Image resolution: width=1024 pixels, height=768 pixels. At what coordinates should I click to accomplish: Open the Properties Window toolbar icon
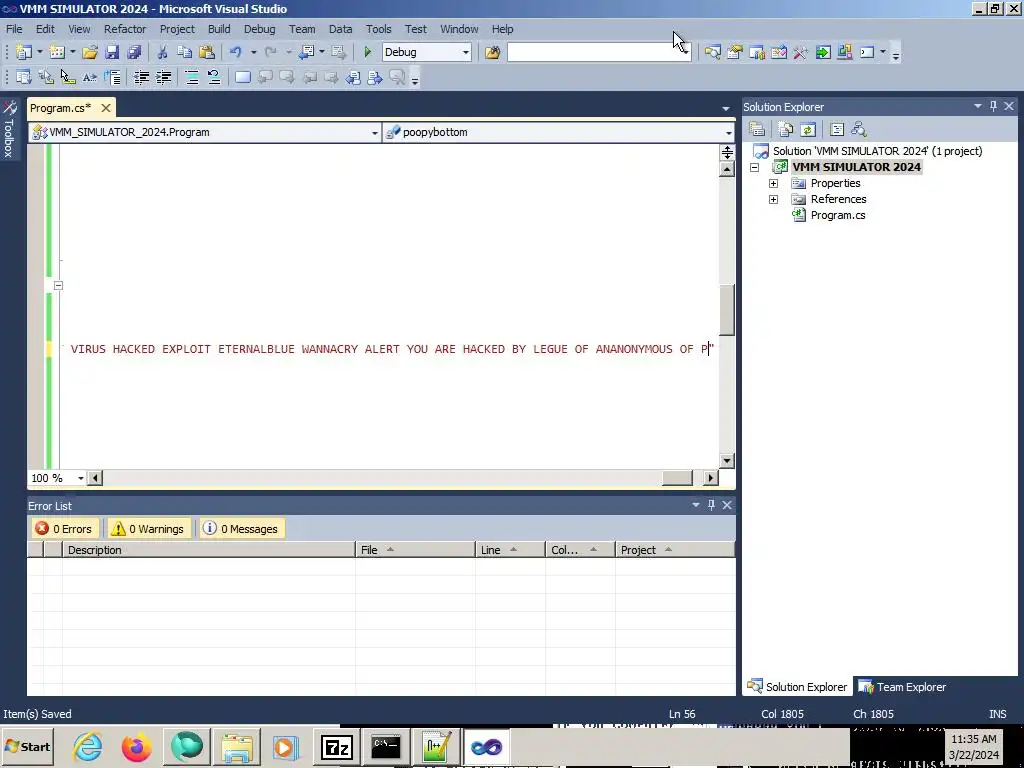(x=735, y=52)
